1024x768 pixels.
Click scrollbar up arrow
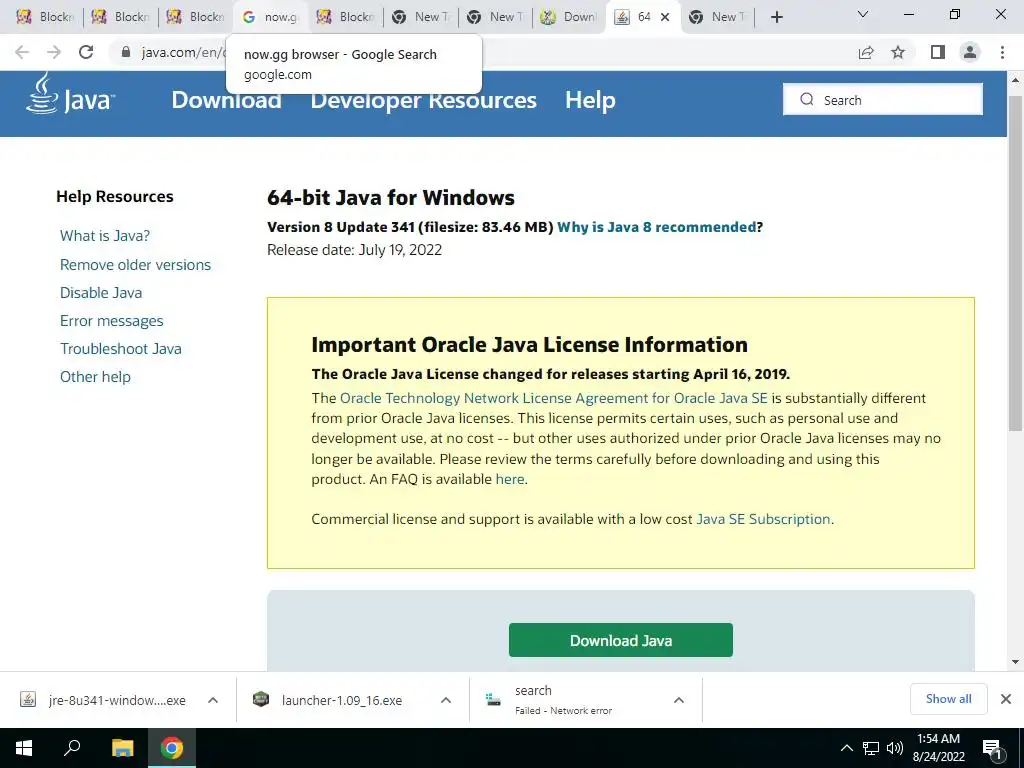click(x=1015, y=80)
